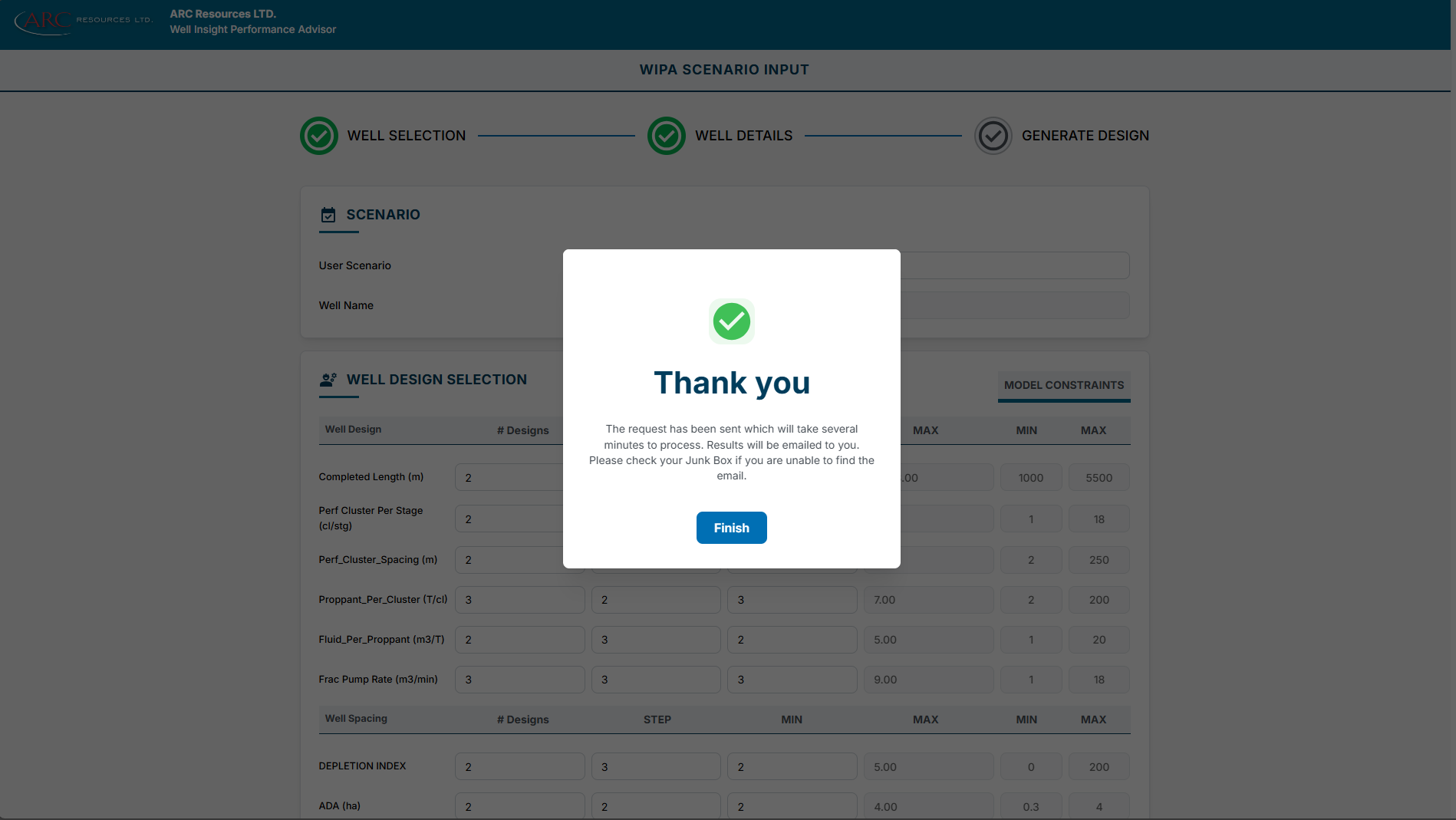Open the Model Constraints tab
Screen dimensions: 1456x820
point(1063,385)
